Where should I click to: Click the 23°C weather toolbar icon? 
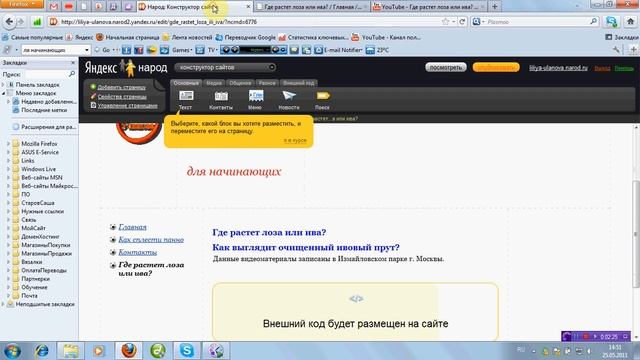click(x=377, y=50)
